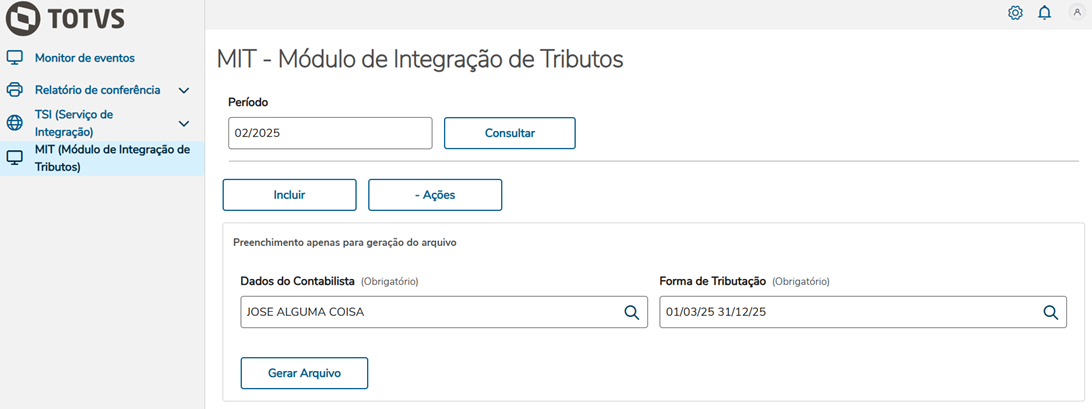Open the user profile avatar
Screen dimensions: 1092x409
[x=1076, y=13]
